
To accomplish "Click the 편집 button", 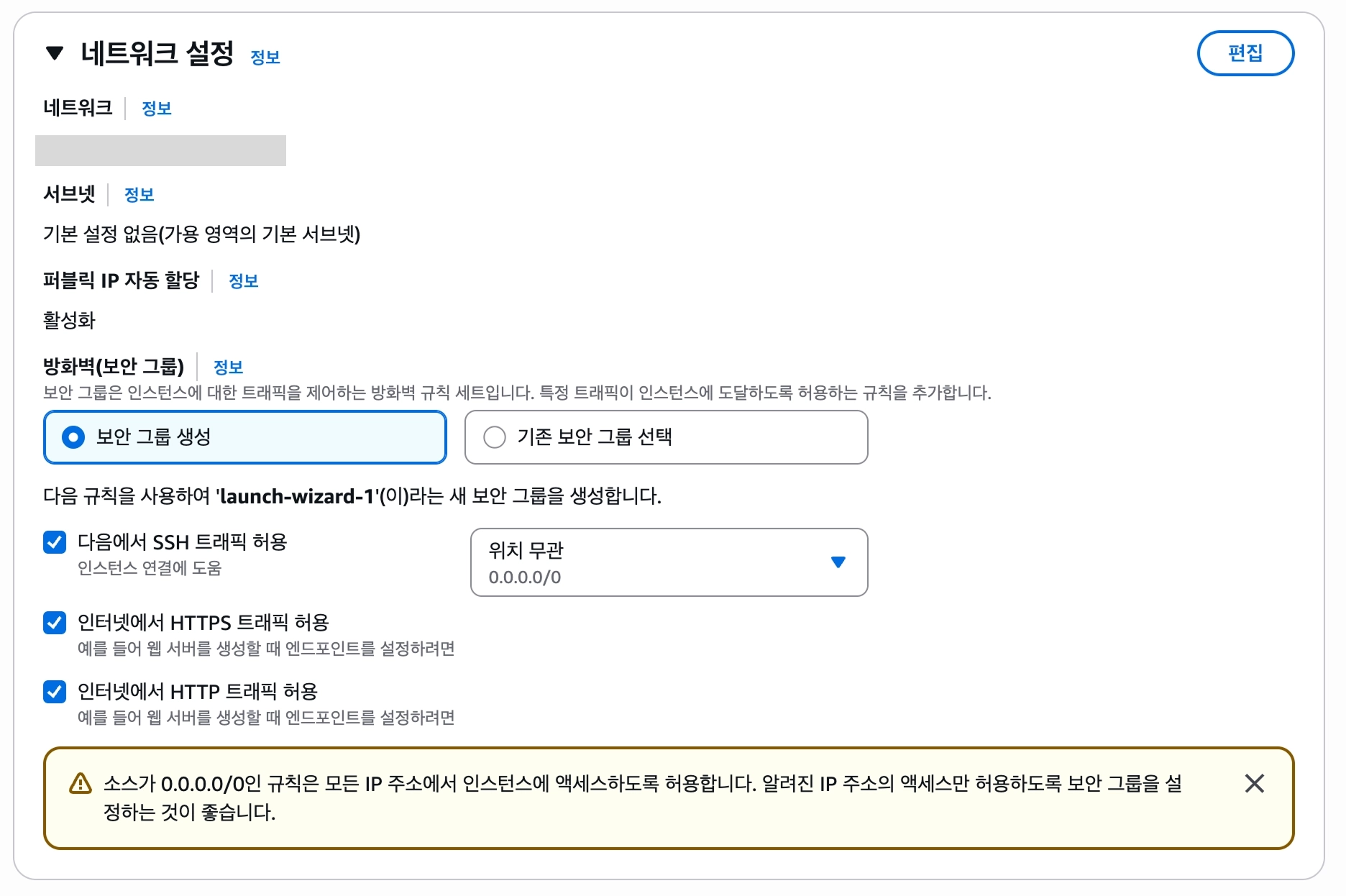I will click(1245, 53).
